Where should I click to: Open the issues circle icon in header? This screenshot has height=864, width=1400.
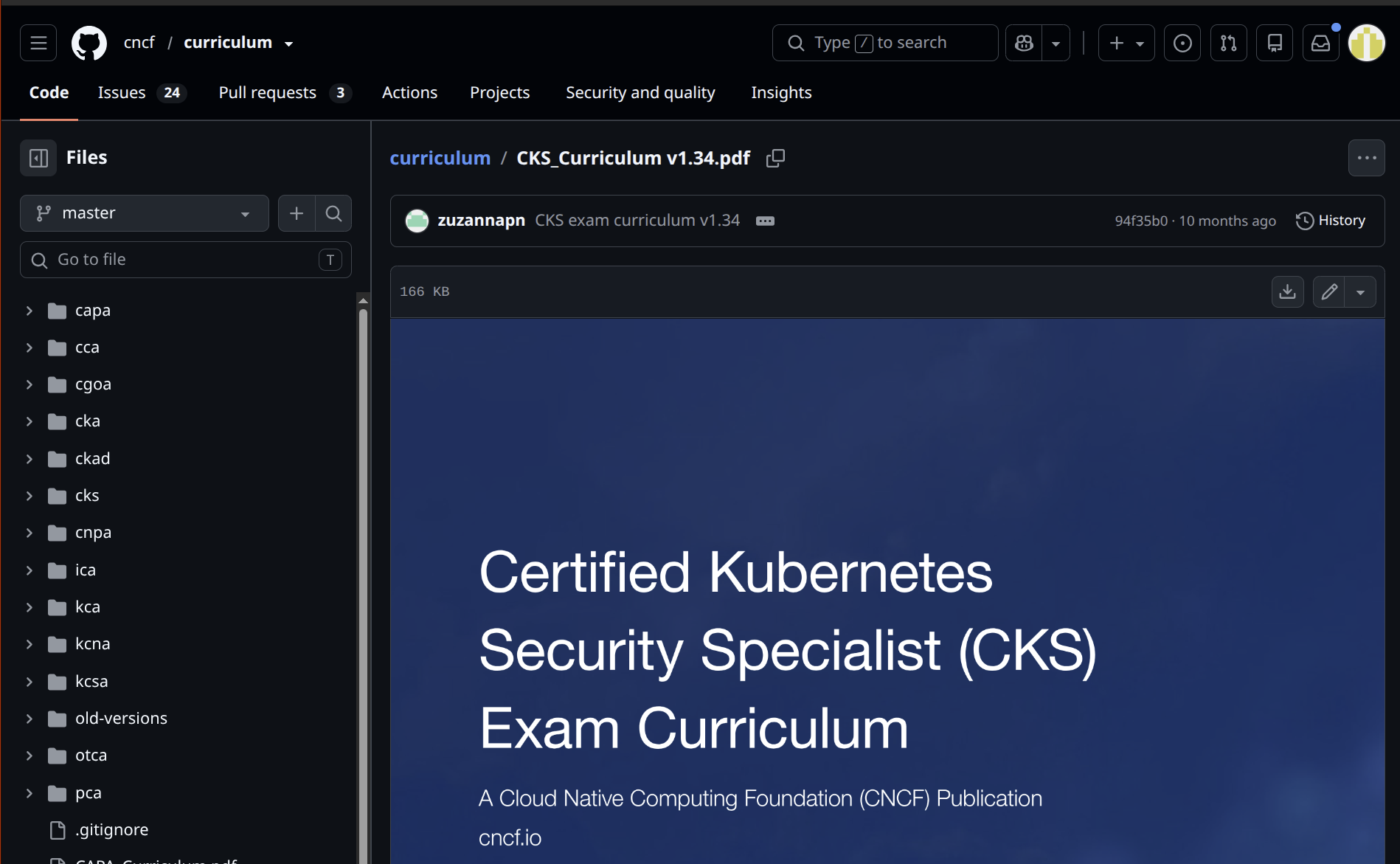[x=1182, y=43]
